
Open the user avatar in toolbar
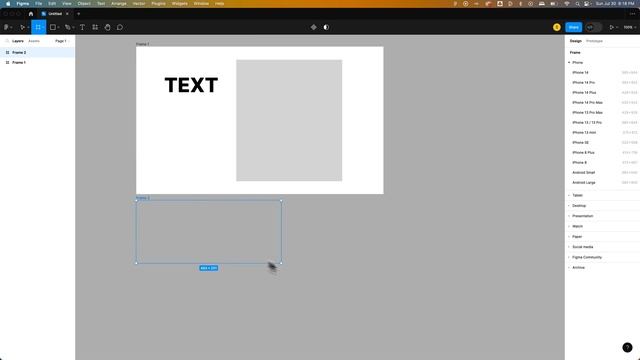(x=557, y=27)
